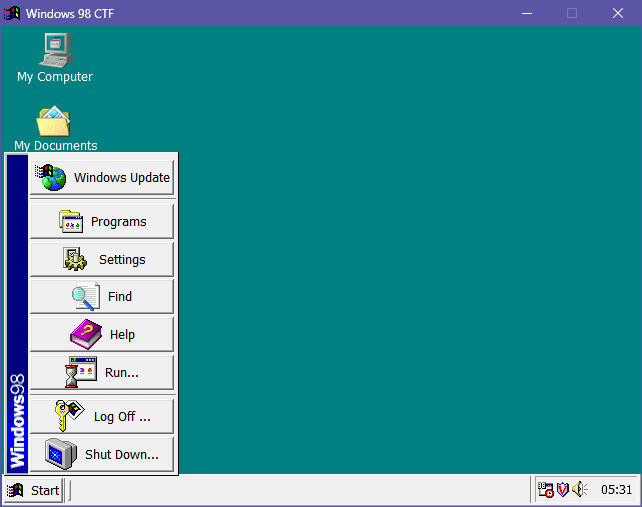The height and width of the screenshot is (507, 642).
Task: Click the Run hourglass window icon
Action: pos(81,372)
